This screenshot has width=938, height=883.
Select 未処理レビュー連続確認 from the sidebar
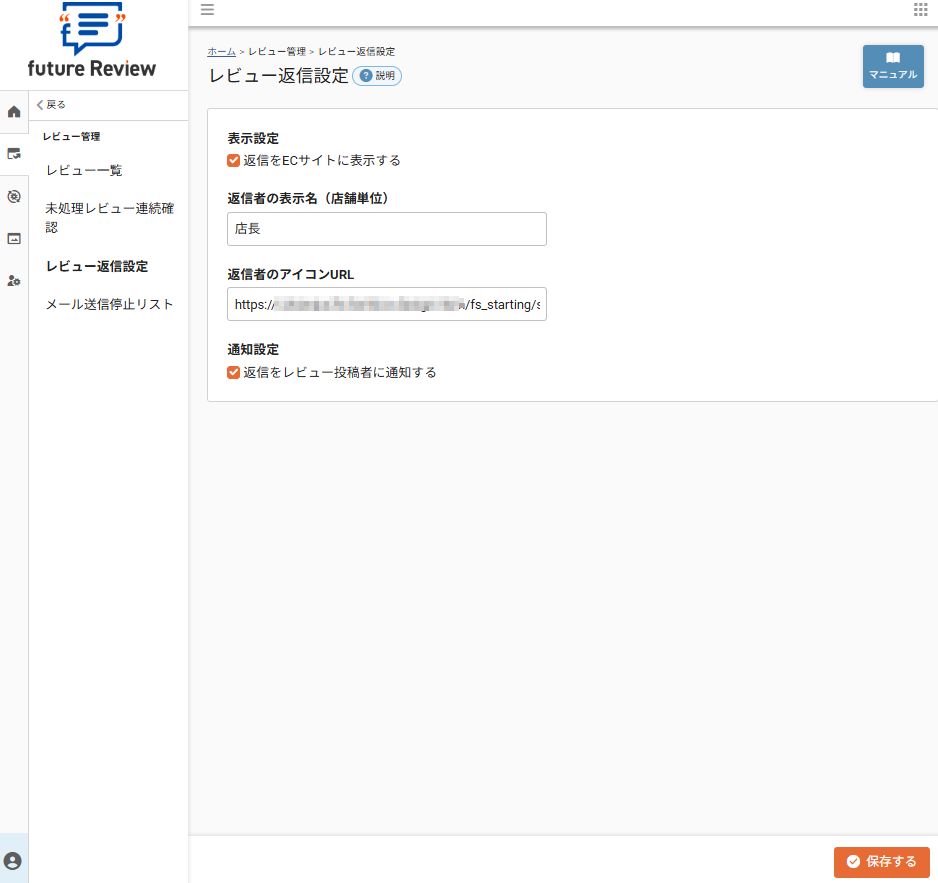(x=108, y=217)
